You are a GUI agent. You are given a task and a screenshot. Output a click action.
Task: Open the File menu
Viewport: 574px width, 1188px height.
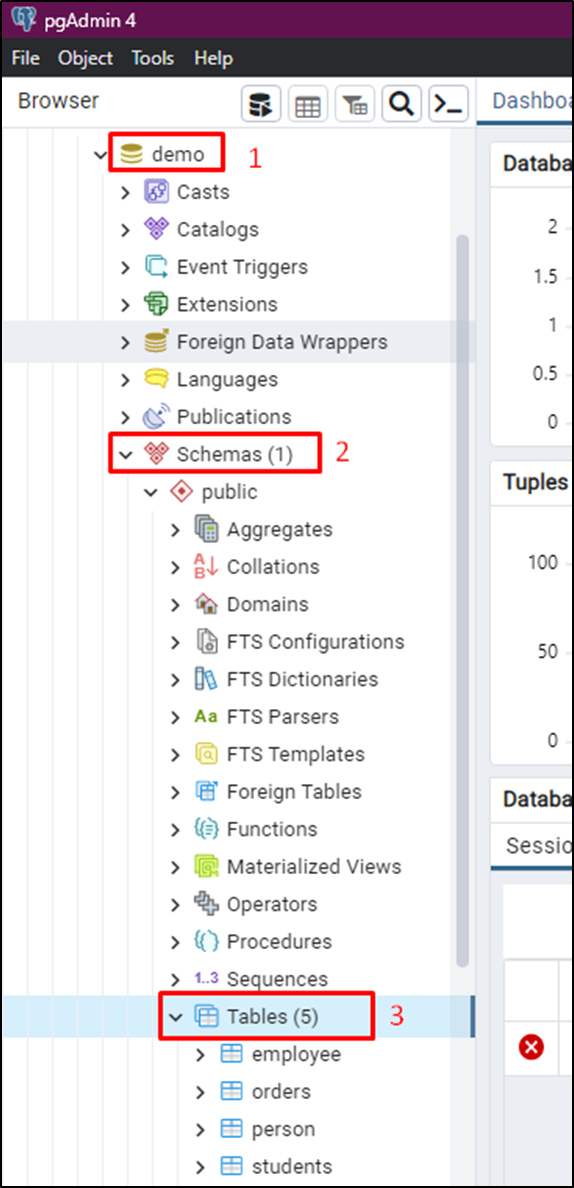[26, 58]
